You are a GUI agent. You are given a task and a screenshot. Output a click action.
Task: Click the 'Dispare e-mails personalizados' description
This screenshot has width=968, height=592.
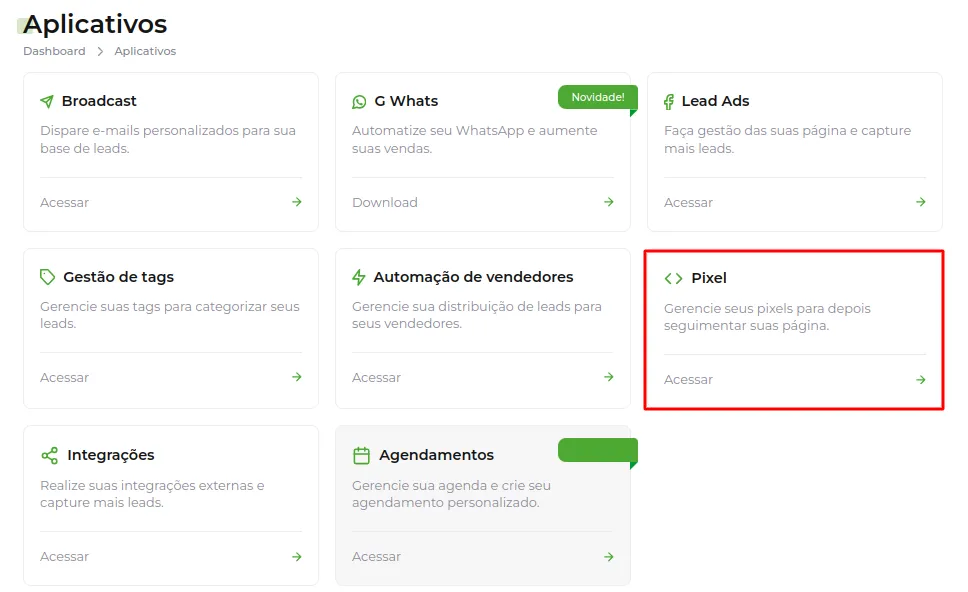[x=168, y=140]
